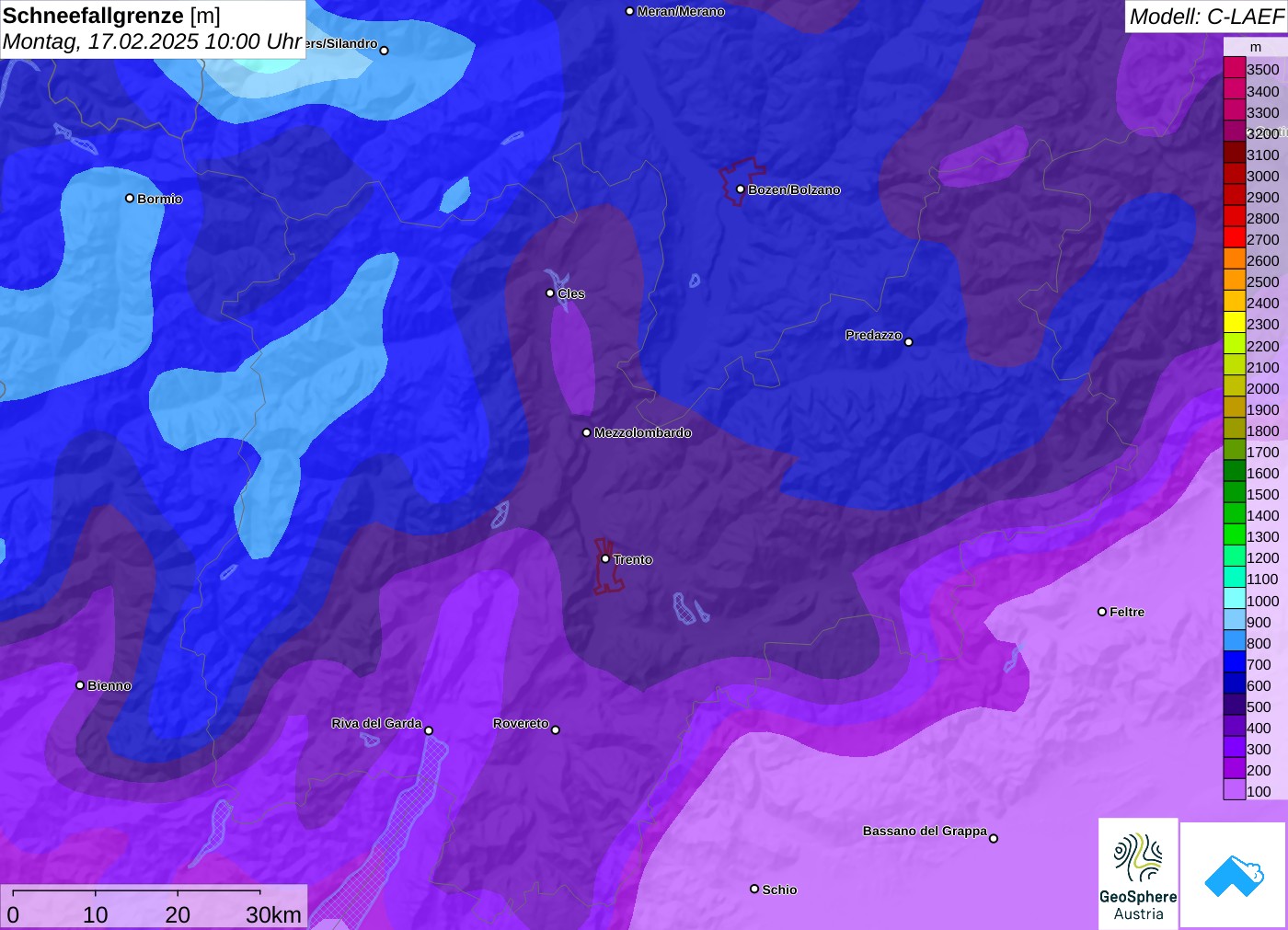The width and height of the screenshot is (1288, 930).
Task: Click the '2000' legend value
Action: [x=1263, y=388]
